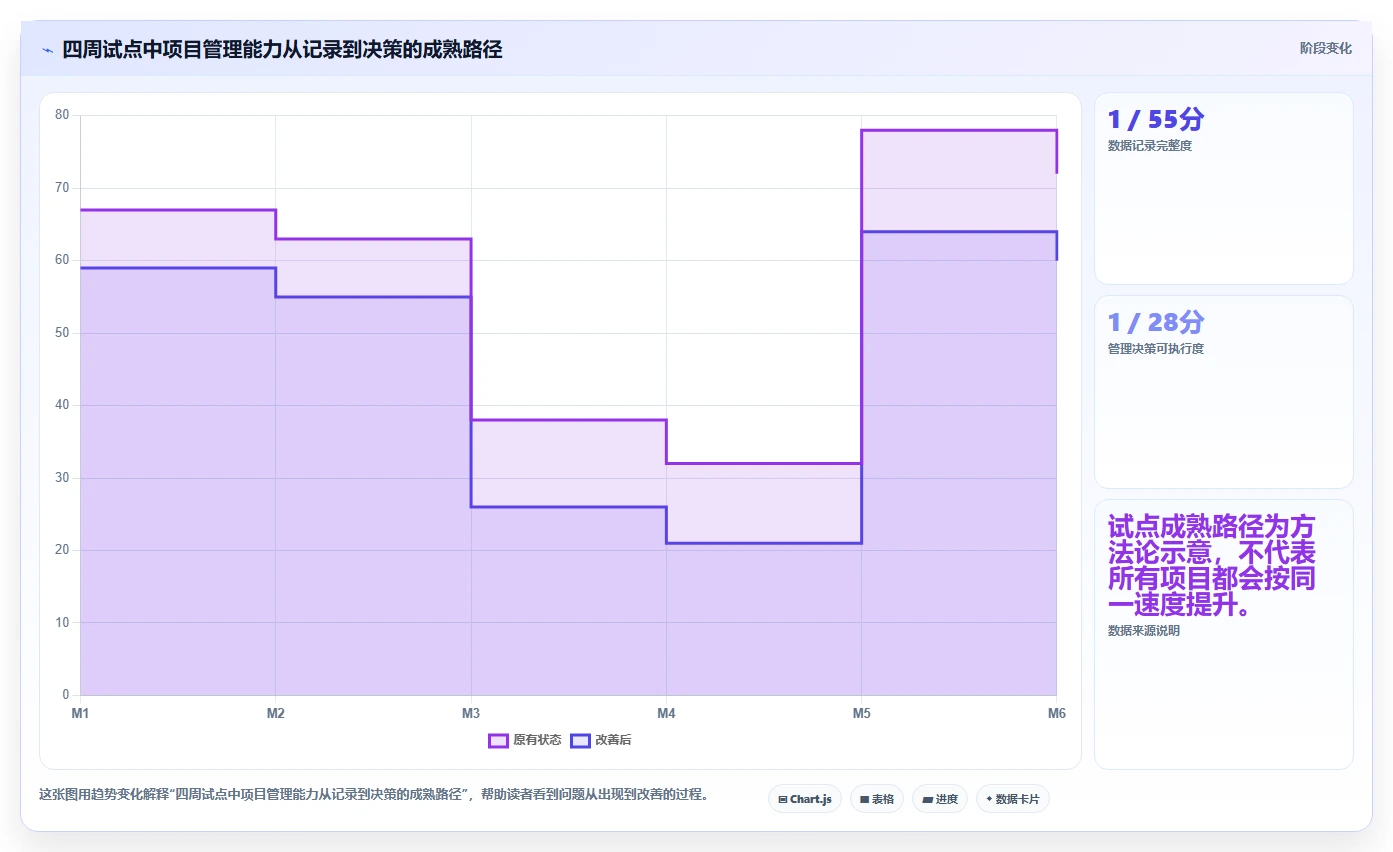
Task: Click the M2 x-axis label
Action: point(275,714)
